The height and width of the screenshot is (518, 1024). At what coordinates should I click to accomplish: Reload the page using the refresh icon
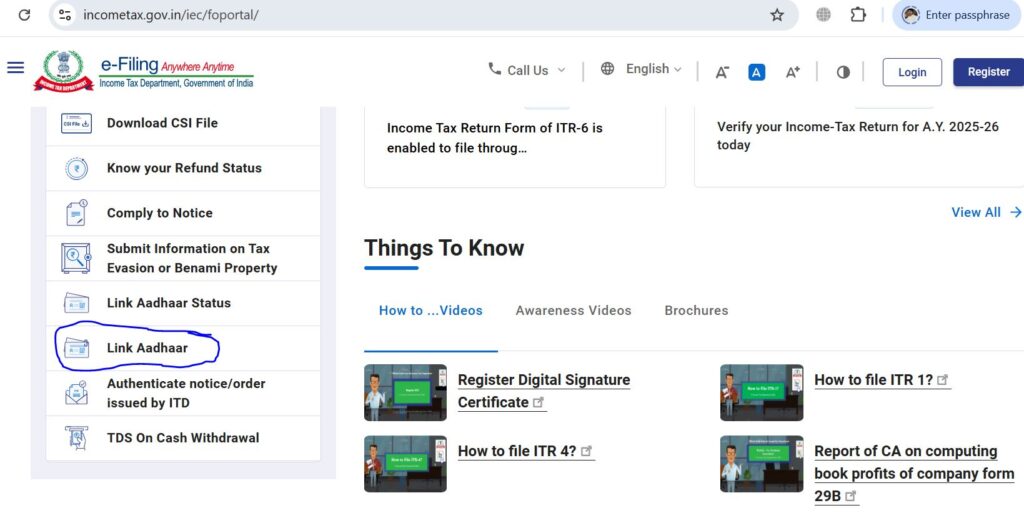[24, 15]
